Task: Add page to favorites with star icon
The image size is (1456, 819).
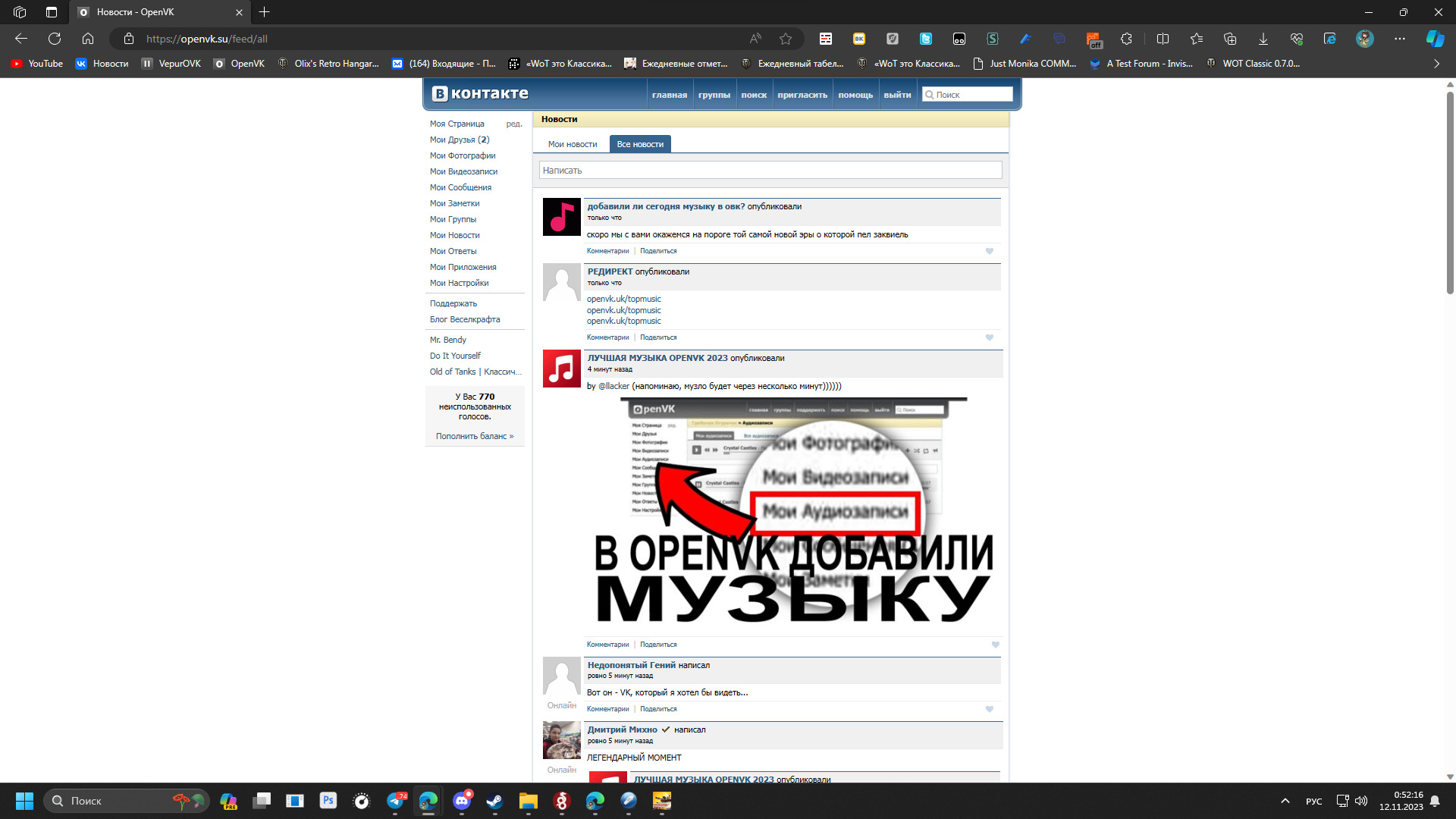Action: point(786,39)
